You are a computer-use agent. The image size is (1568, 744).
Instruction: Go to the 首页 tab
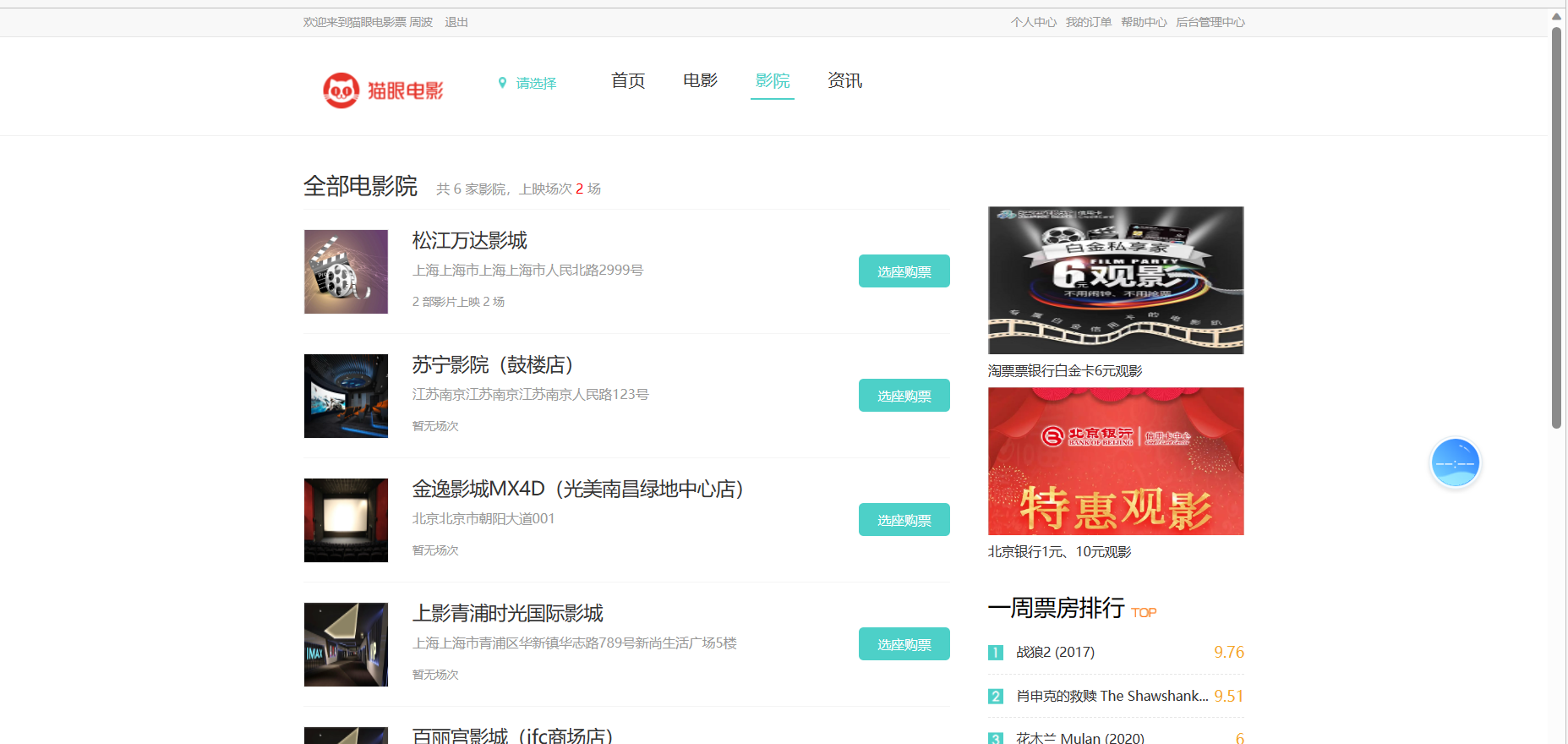628,81
